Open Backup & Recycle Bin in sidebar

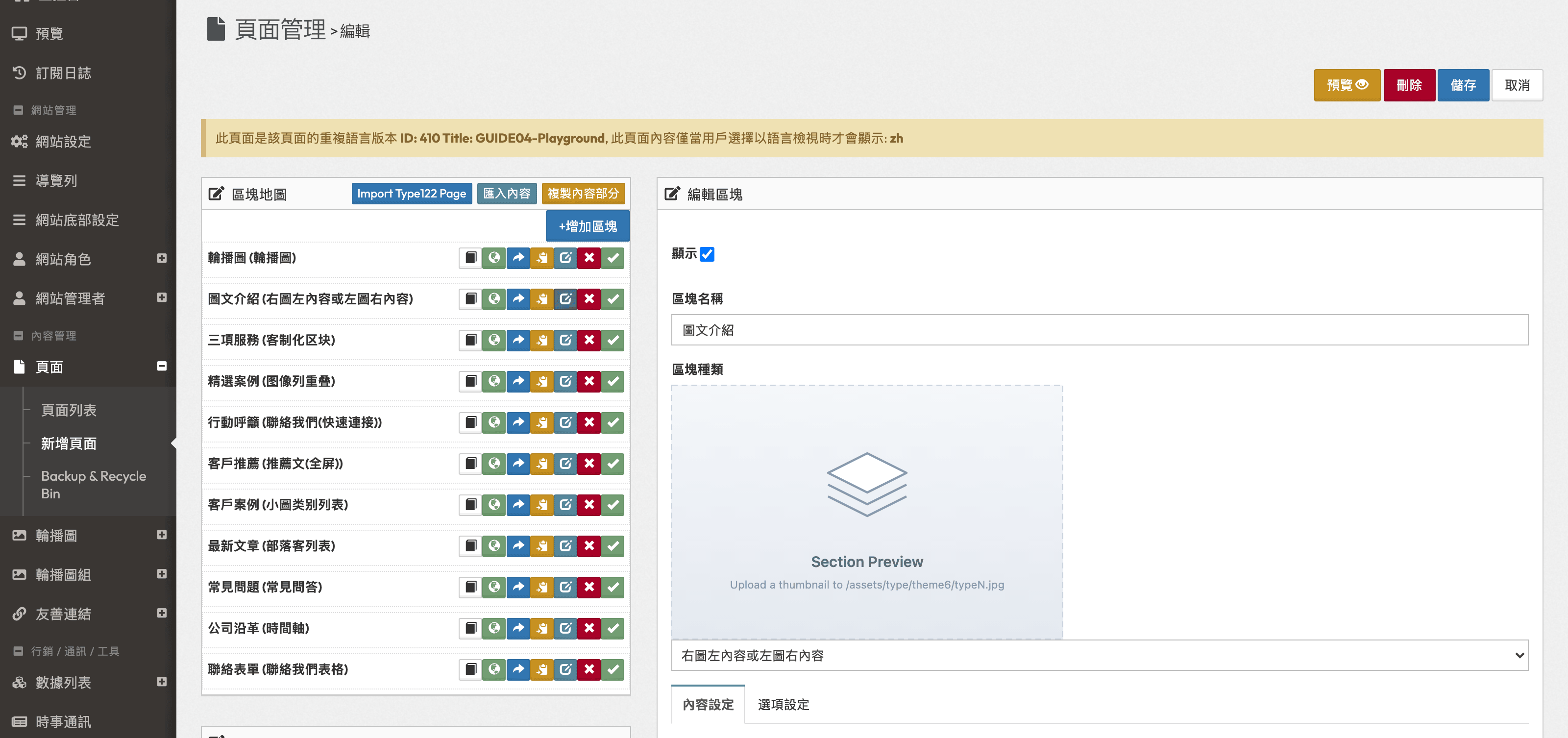point(94,485)
